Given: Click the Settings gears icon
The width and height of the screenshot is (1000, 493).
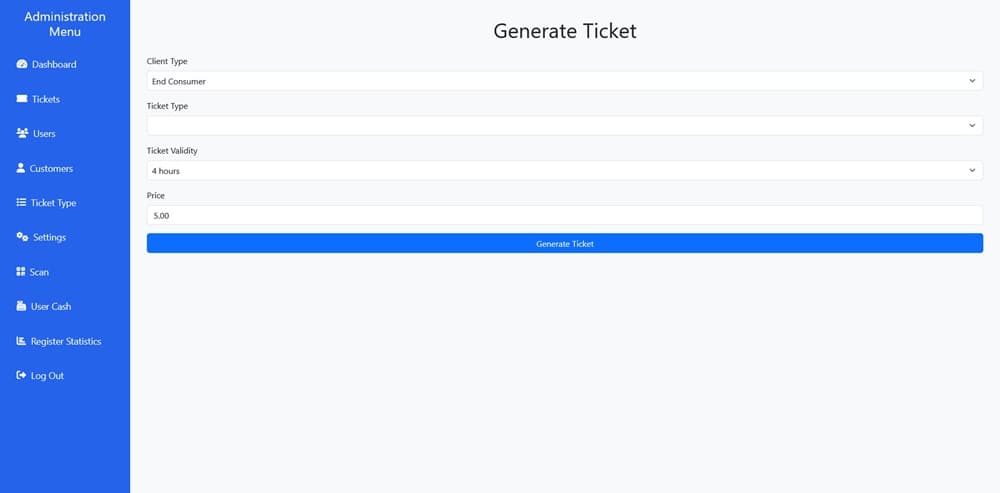Looking at the screenshot, I should 22,237.
